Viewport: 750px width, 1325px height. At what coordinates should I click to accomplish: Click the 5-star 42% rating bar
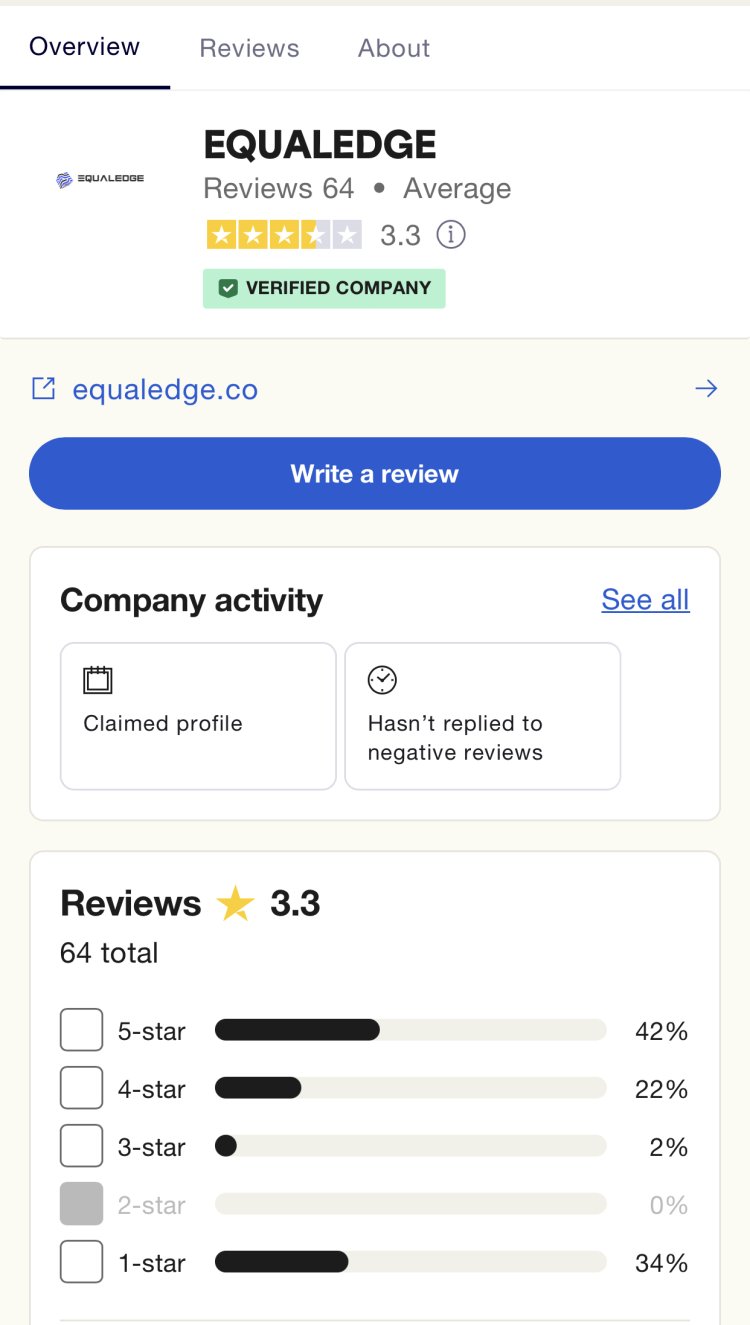(410, 1030)
